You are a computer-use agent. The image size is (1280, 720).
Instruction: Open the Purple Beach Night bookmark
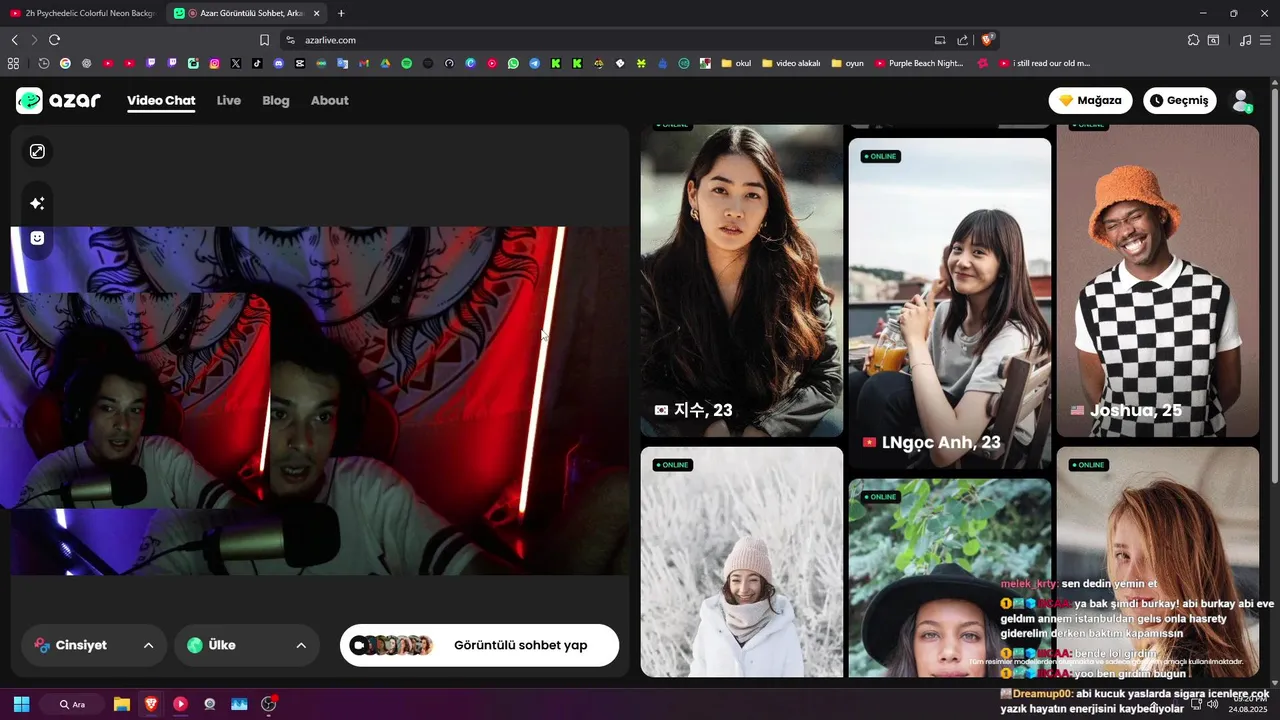tap(919, 63)
